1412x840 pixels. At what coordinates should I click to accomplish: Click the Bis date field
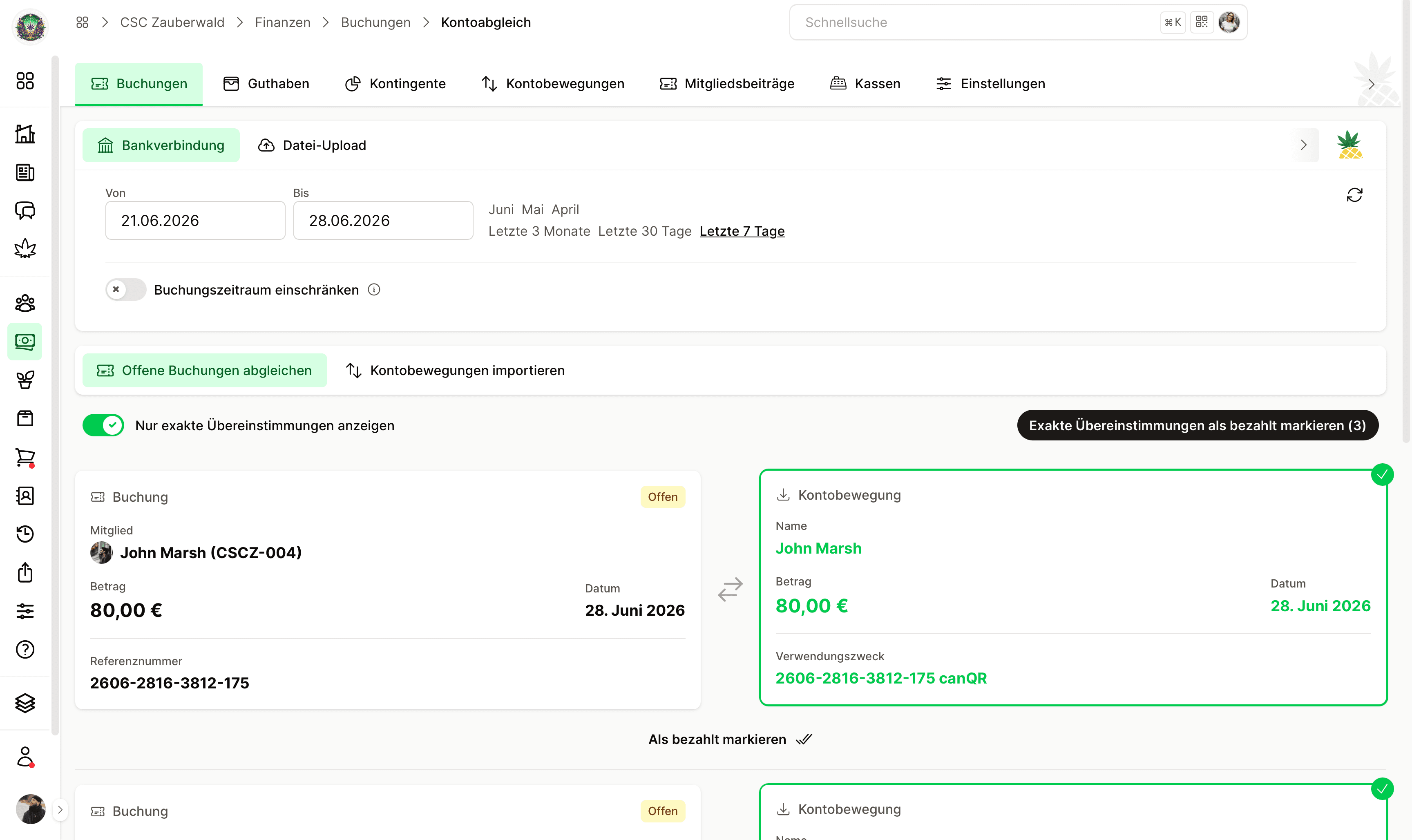click(x=383, y=220)
